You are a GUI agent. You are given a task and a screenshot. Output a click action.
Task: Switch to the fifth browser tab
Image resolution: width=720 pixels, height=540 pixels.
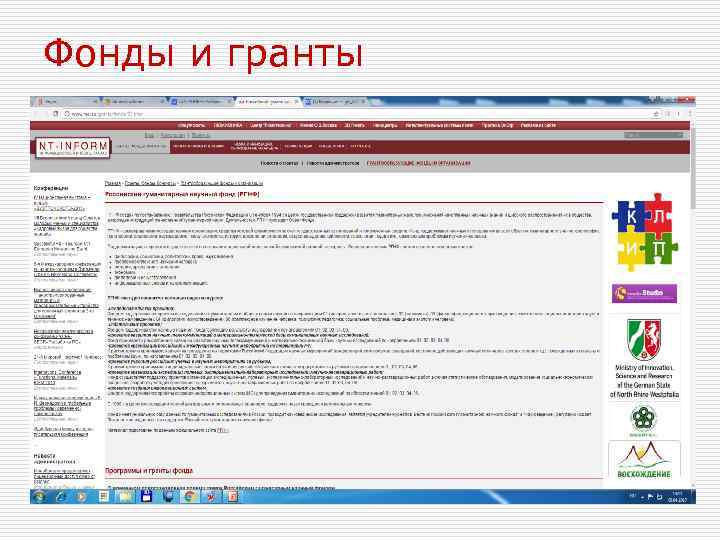tap(335, 101)
